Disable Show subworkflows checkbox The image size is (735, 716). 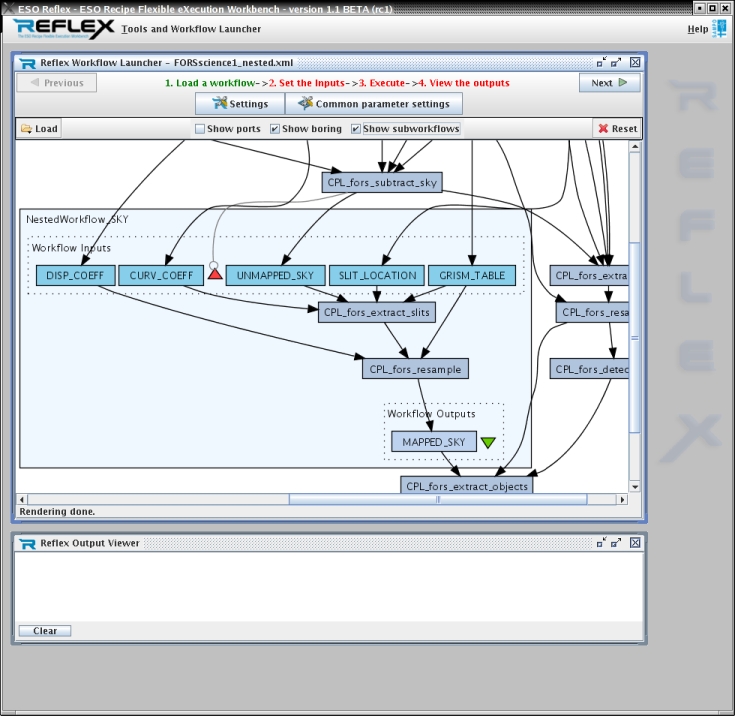(356, 129)
